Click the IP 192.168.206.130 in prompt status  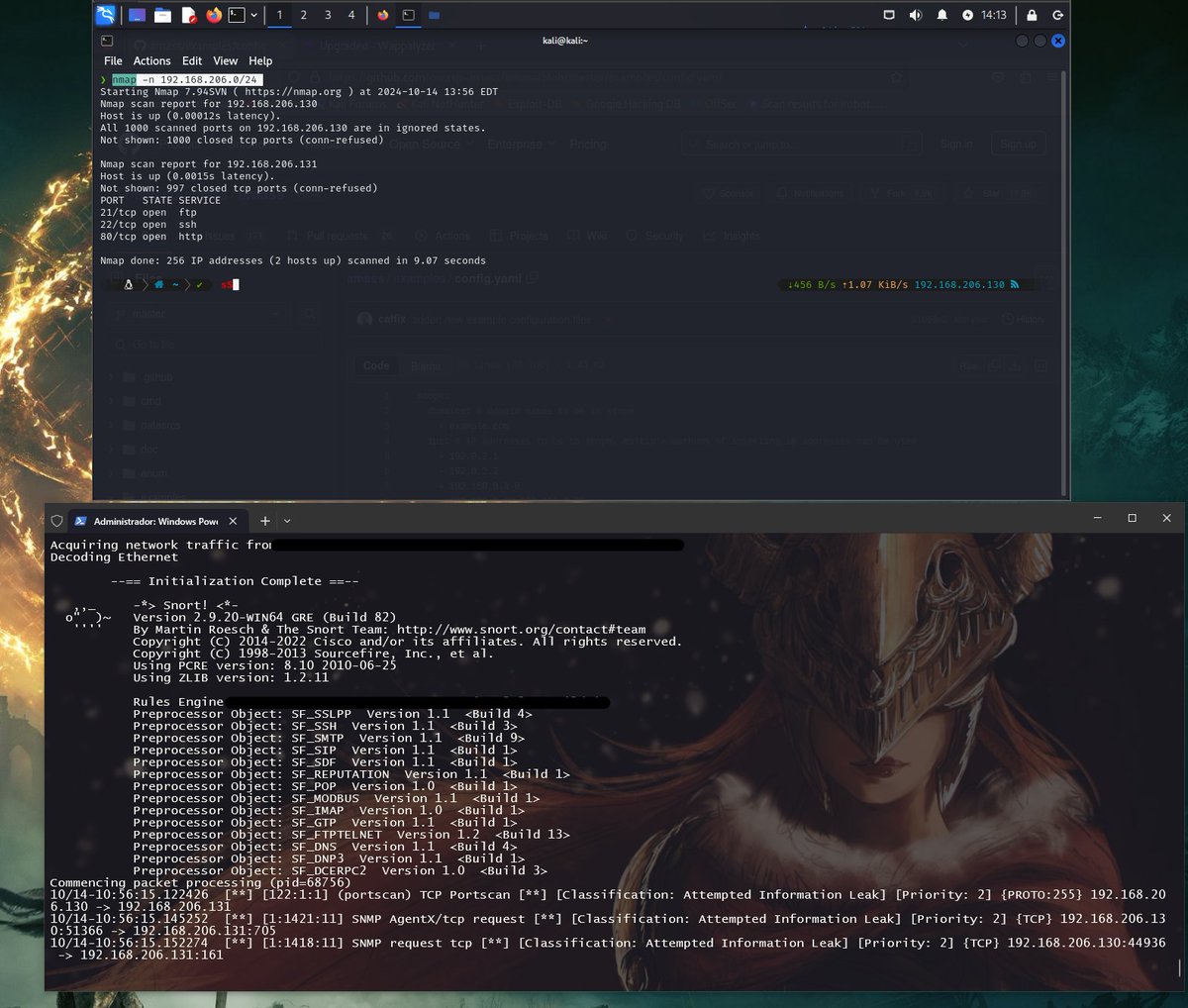tap(958, 284)
